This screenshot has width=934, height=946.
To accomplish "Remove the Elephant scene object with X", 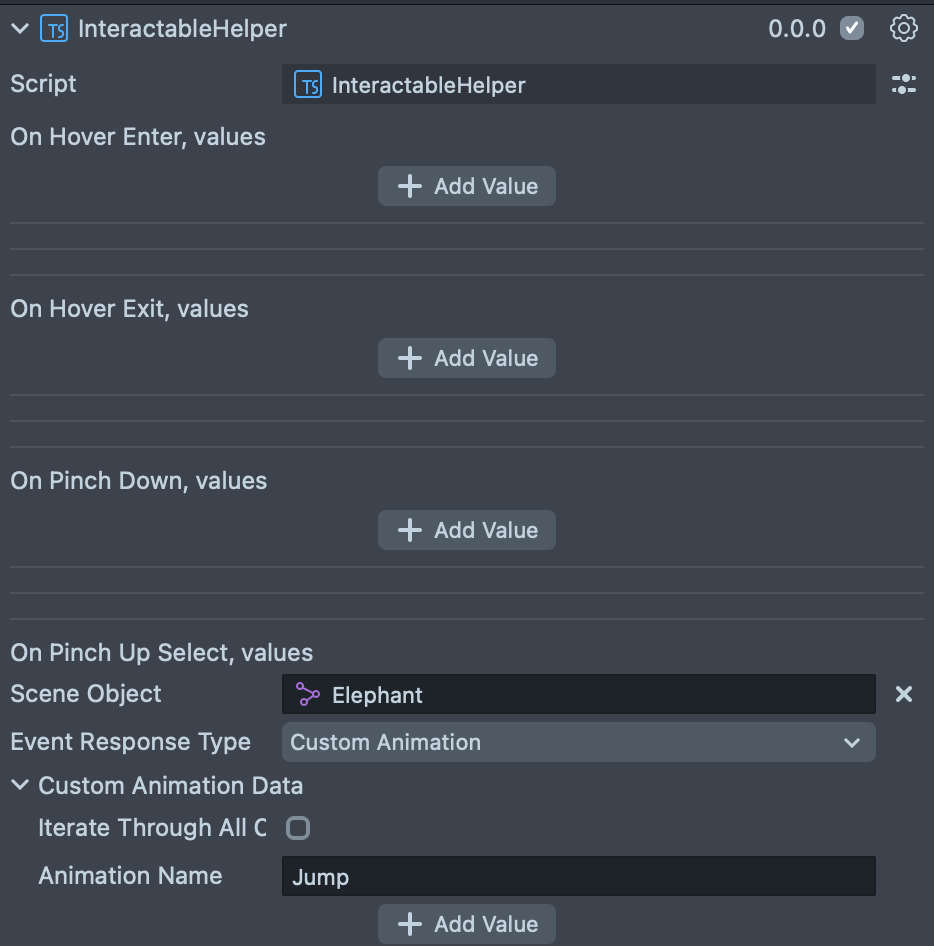I will (903, 694).
